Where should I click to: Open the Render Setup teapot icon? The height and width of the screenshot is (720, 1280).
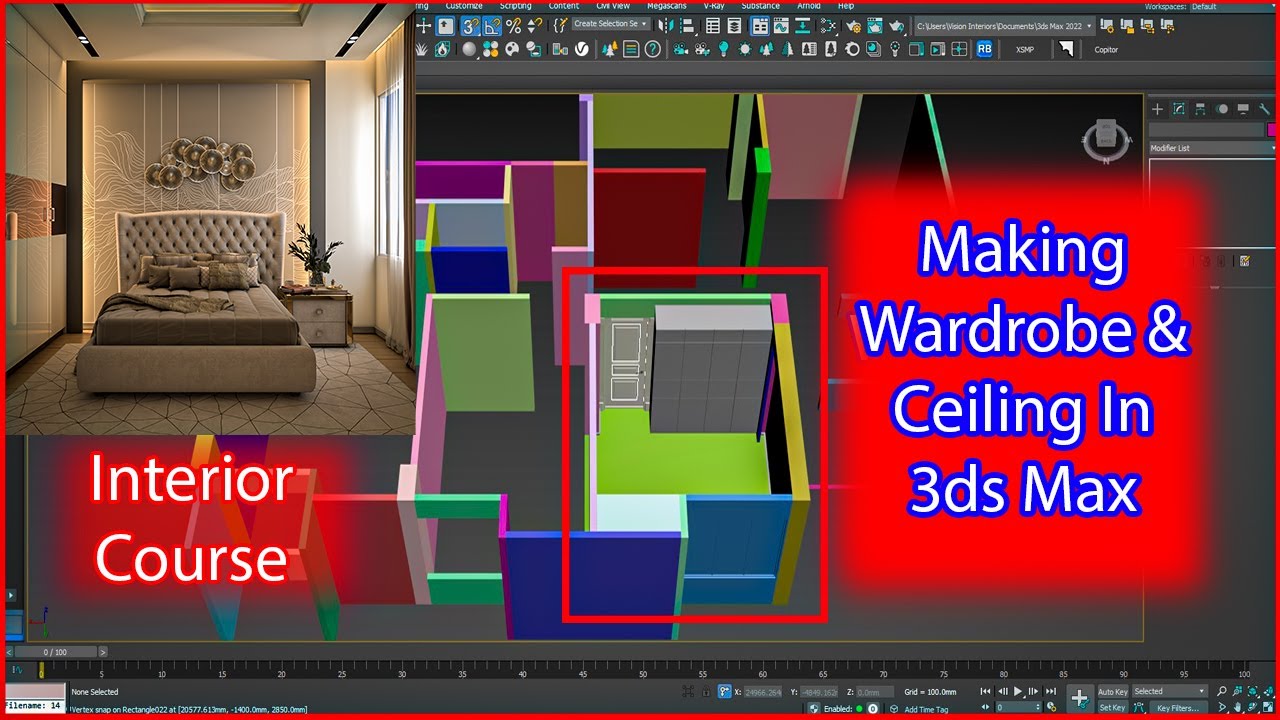click(853, 25)
